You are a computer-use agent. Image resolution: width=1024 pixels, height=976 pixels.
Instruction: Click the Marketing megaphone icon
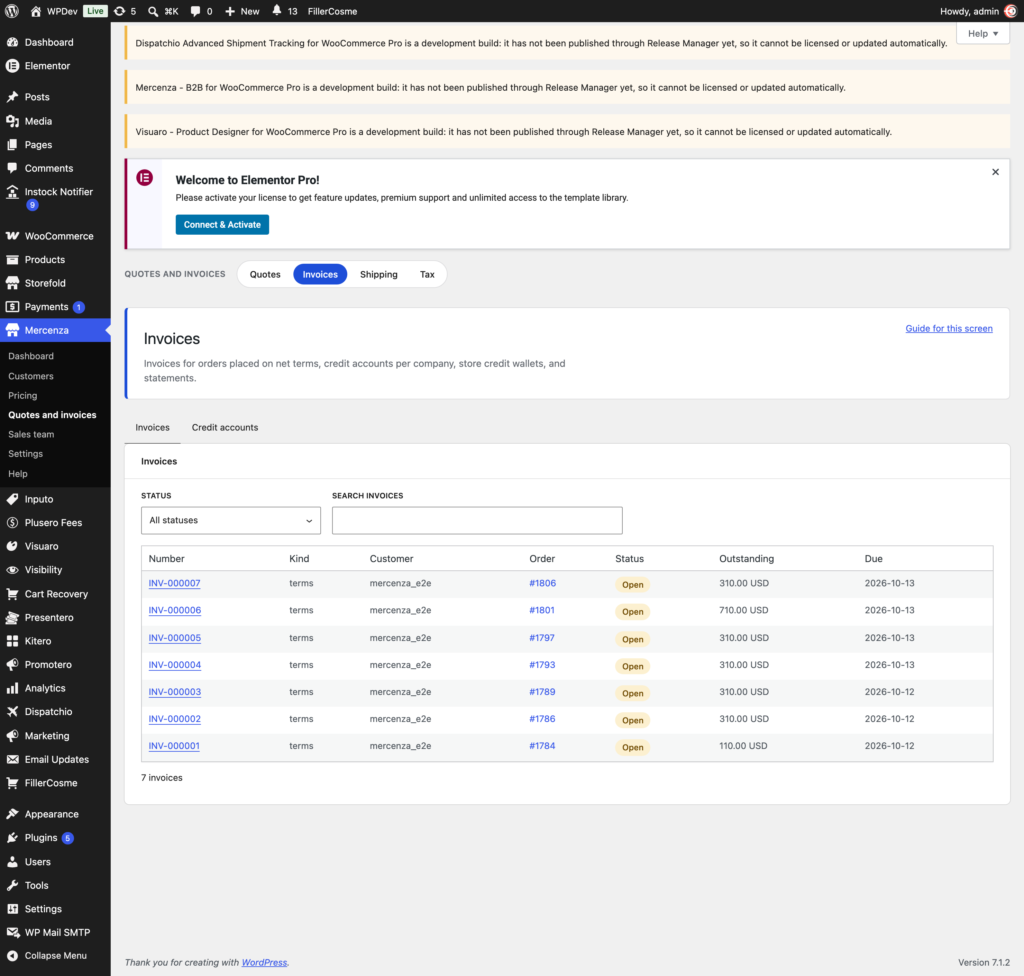tap(12, 736)
